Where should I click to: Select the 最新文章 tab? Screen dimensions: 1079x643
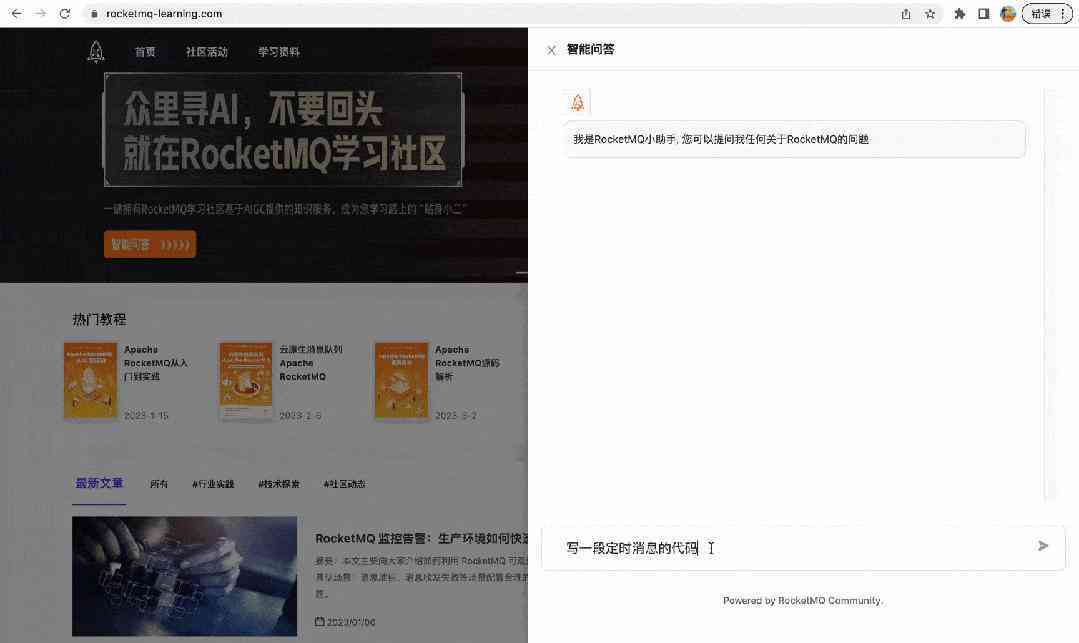pos(99,483)
